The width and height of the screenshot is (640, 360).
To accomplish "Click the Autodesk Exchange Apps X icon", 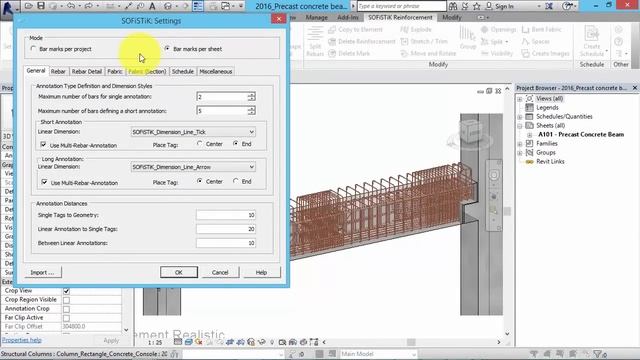I will click(x=549, y=6).
